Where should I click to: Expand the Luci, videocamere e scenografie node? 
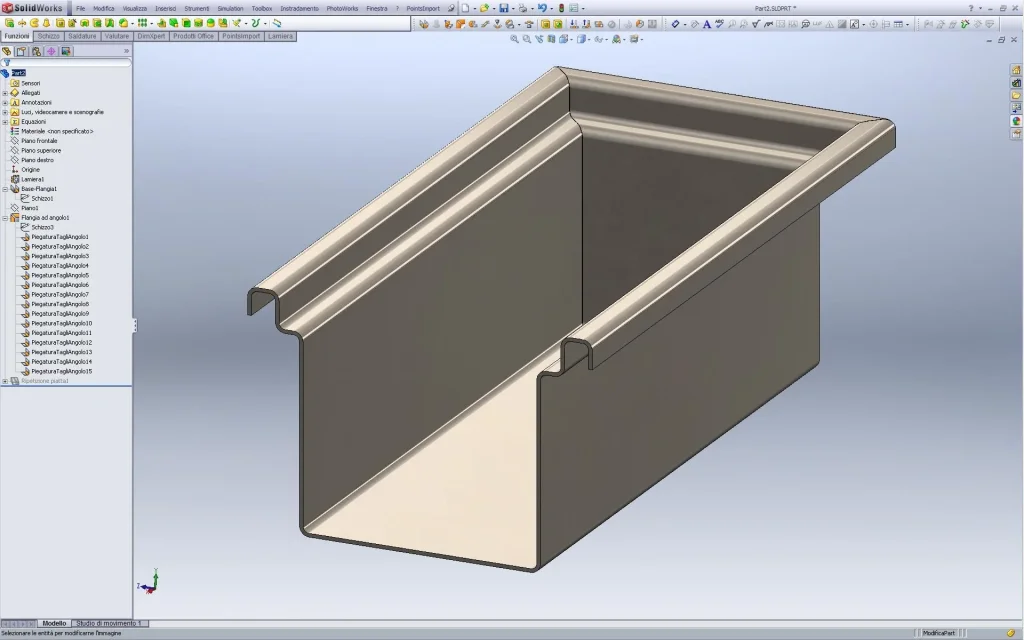click(5, 112)
